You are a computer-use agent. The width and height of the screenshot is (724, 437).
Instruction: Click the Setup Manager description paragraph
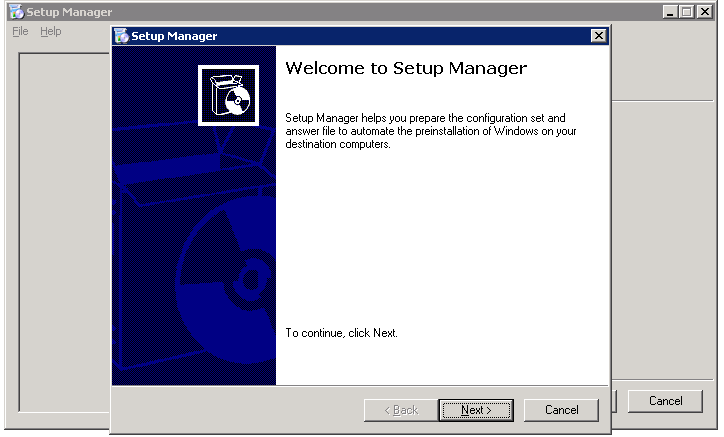430,130
